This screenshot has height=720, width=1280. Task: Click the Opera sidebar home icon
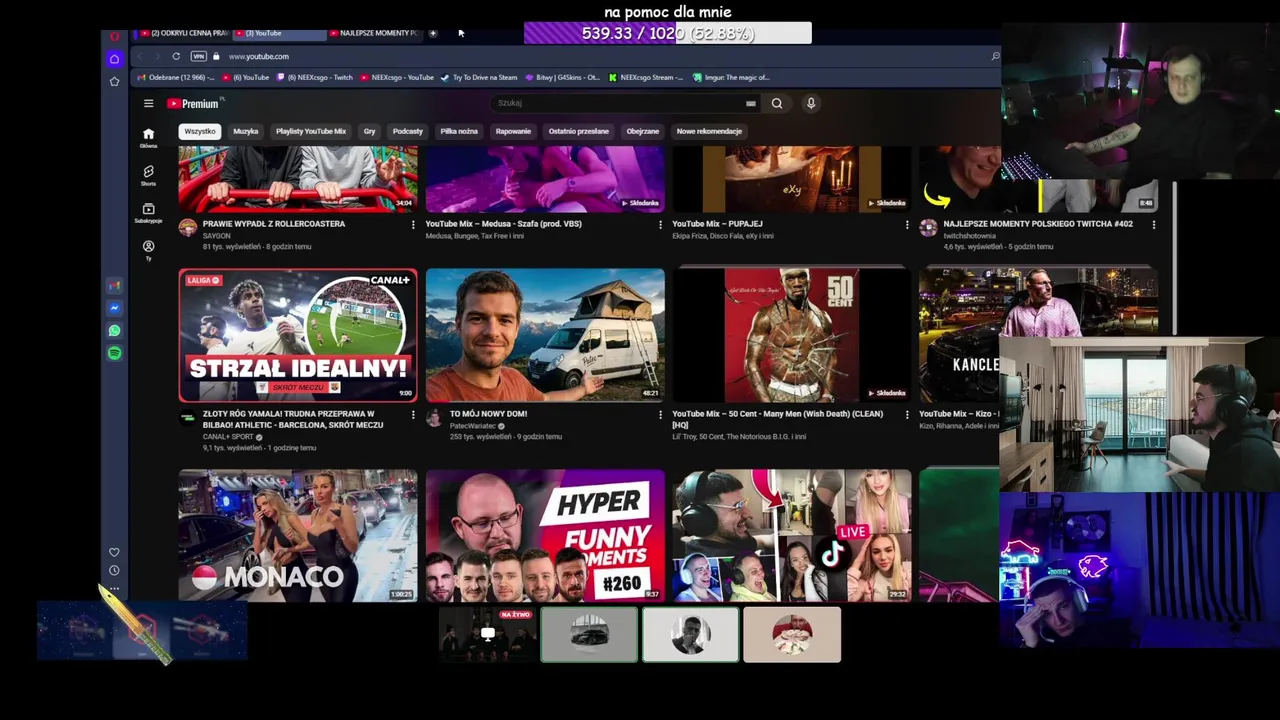click(114, 59)
